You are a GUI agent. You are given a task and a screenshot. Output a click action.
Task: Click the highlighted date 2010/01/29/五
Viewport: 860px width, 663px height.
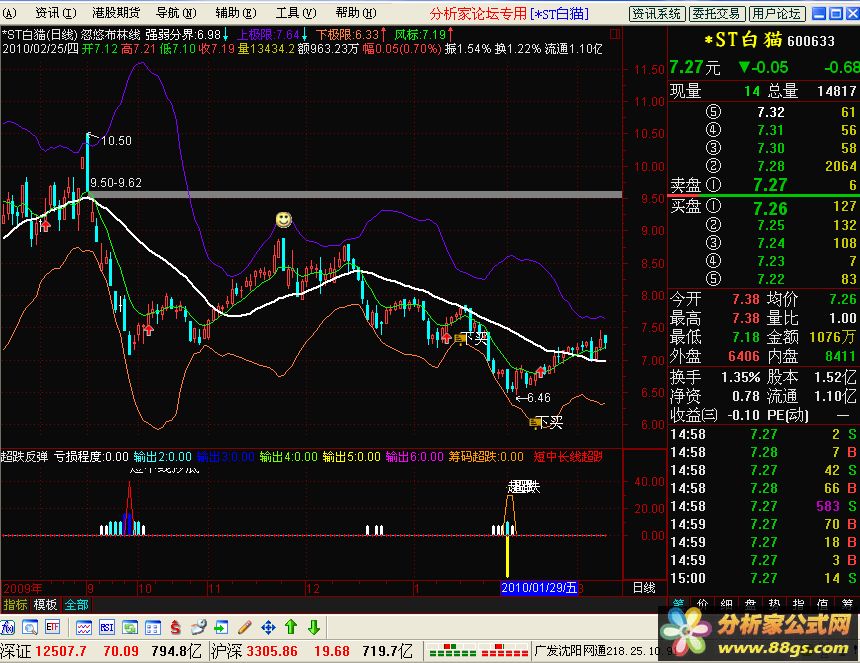click(x=539, y=588)
